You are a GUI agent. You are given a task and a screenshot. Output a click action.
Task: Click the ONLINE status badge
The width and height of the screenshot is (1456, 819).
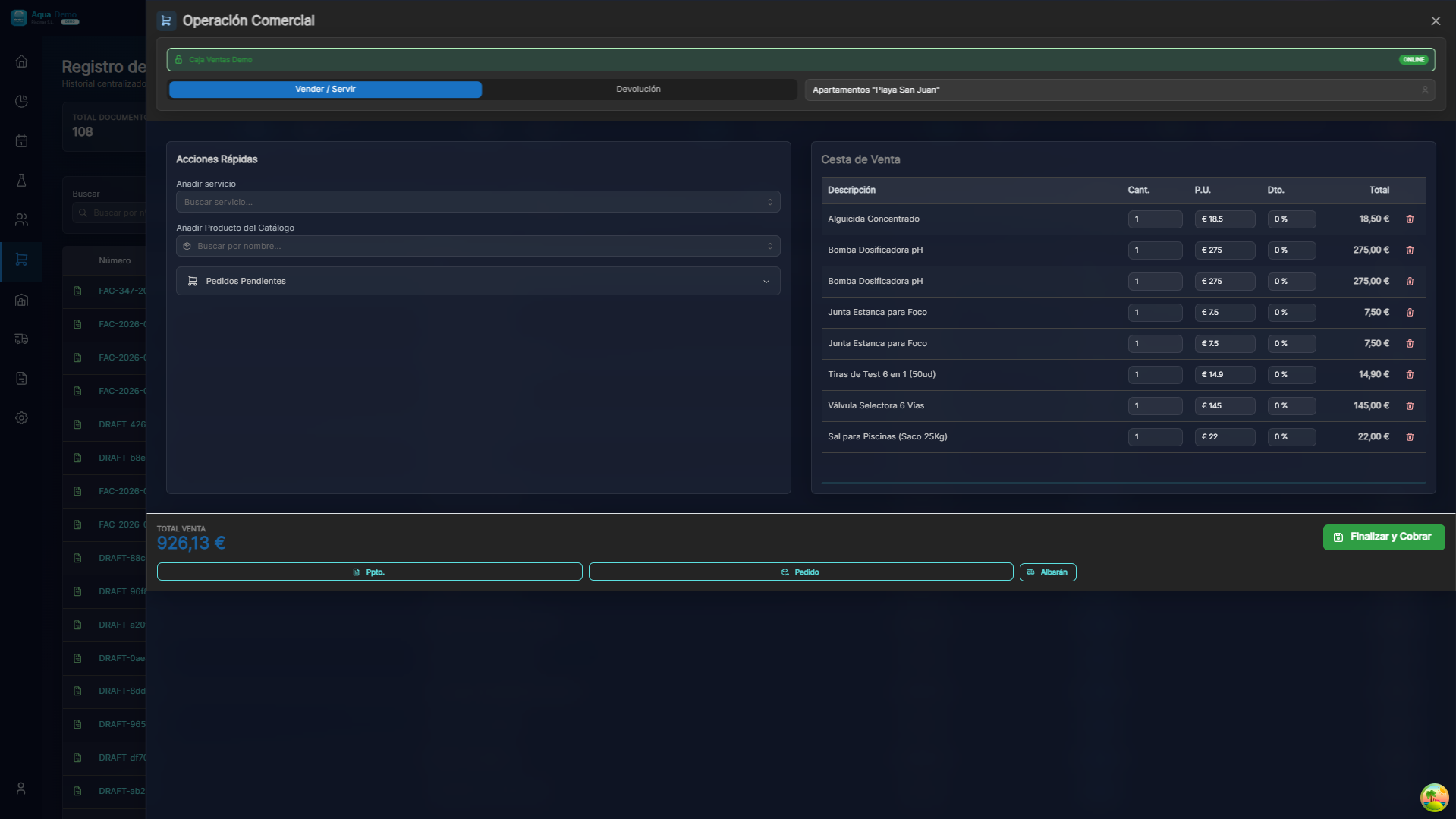pyautogui.click(x=1414, y=60)
